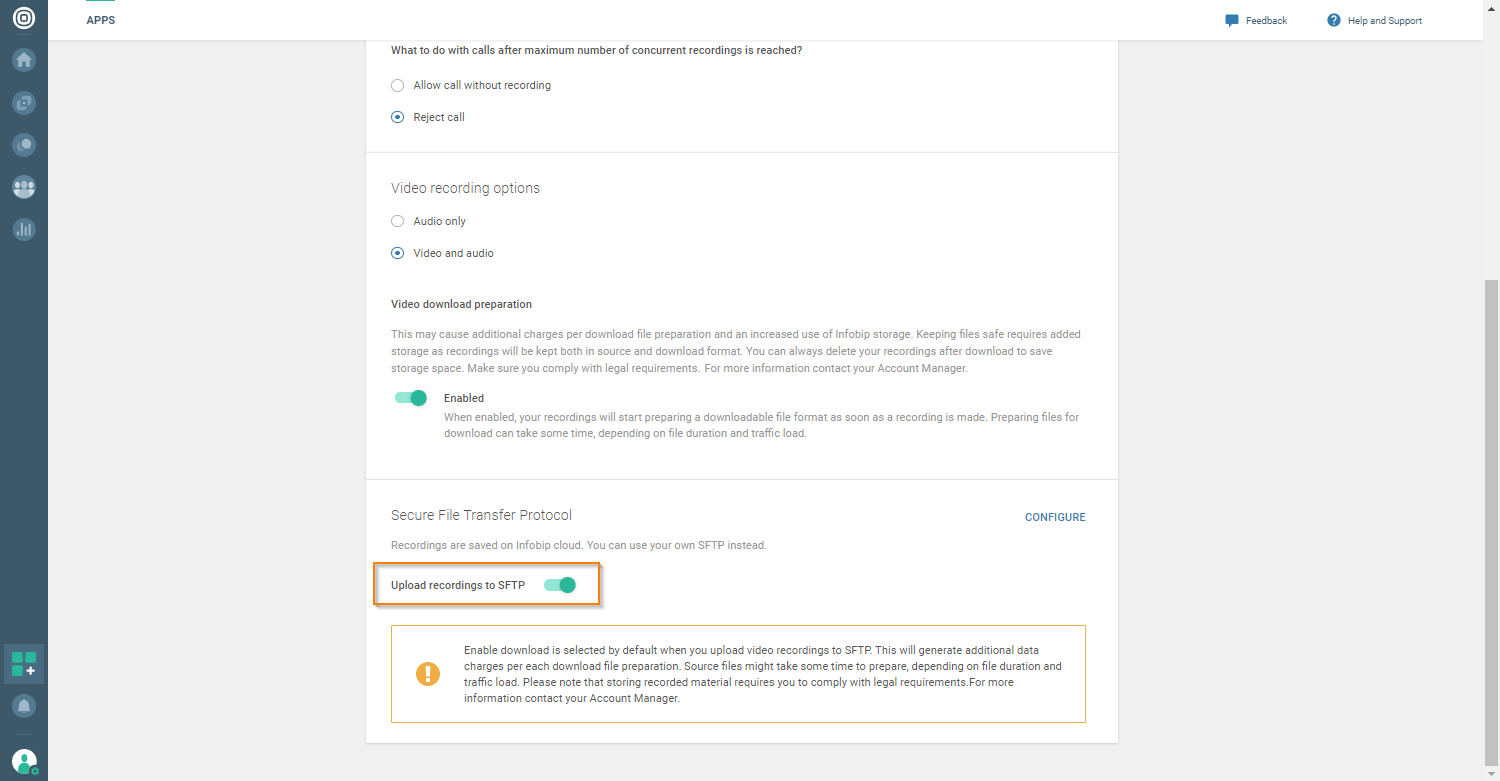This screenshot has height=781, width=1500.
Task: Click the CONFIGURE link for SFTP
Action: (x=1055, y=518)
